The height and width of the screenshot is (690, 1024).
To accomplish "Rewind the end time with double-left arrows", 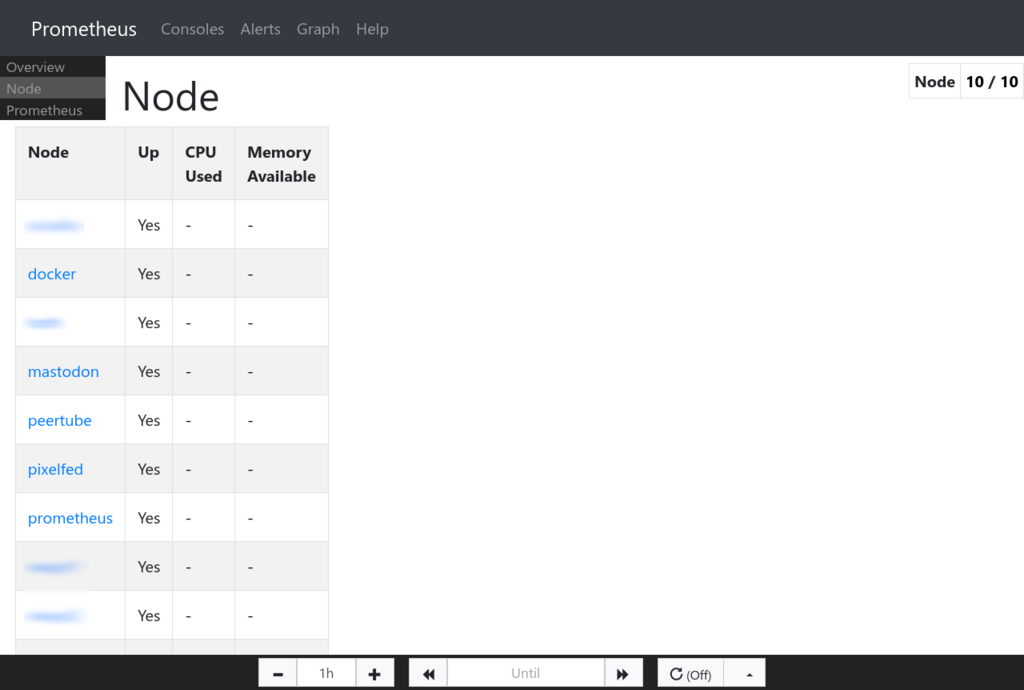I will (428, 673).
